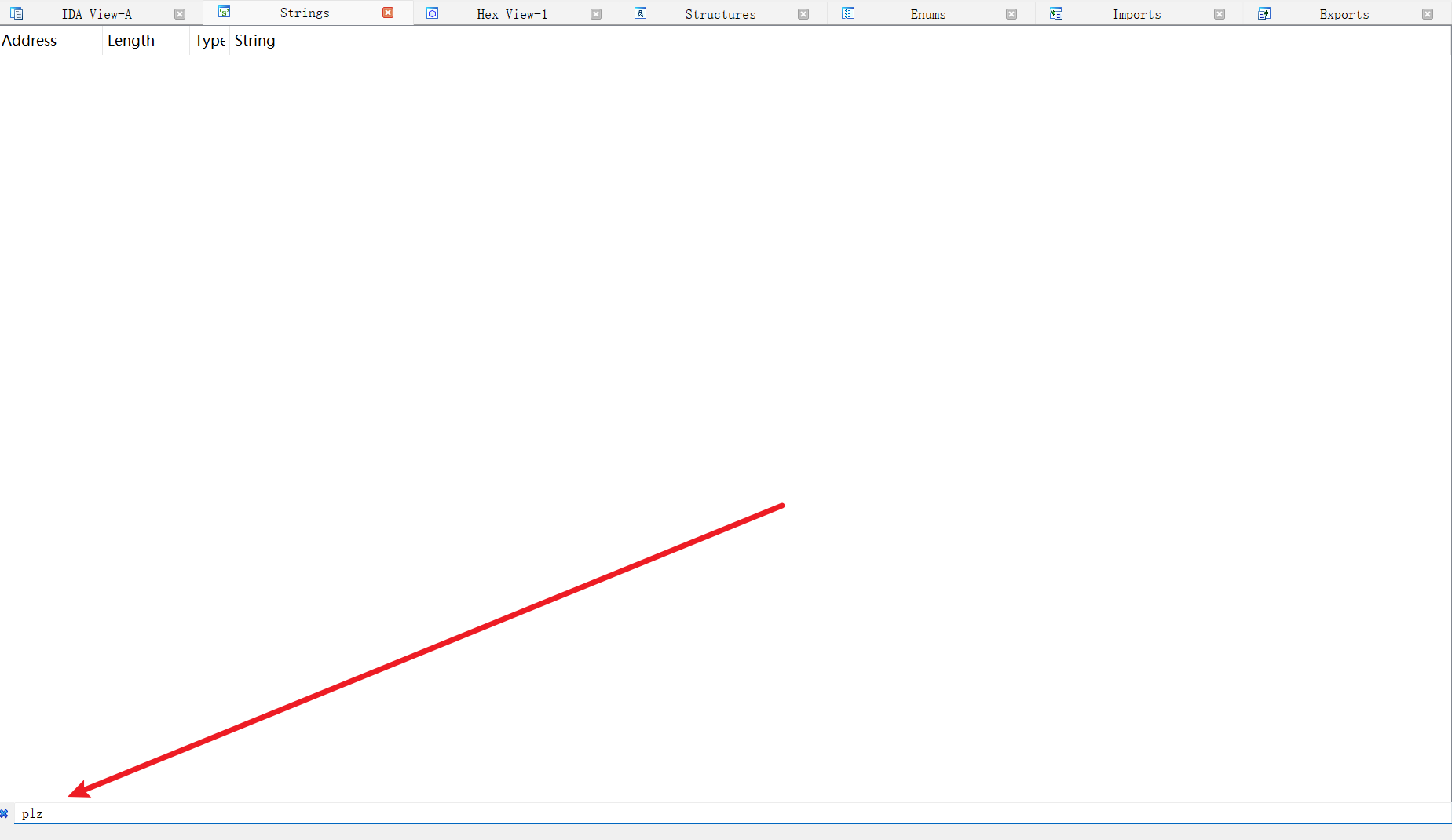The width and height of the screenshot is (1452, 840).
Task: Focus the filter field containing plz
Action: pyautogui.click(x=733, y=813)
